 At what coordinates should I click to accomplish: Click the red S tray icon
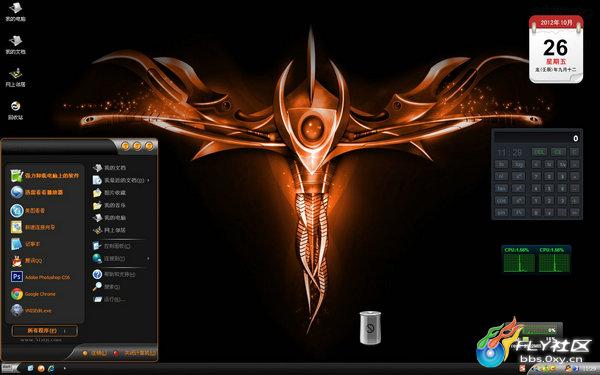point(522,369)
